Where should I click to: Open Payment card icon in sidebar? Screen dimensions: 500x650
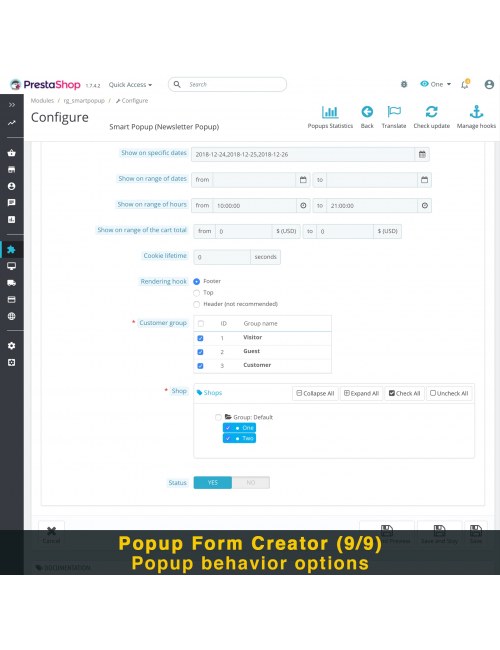[12, 300]
